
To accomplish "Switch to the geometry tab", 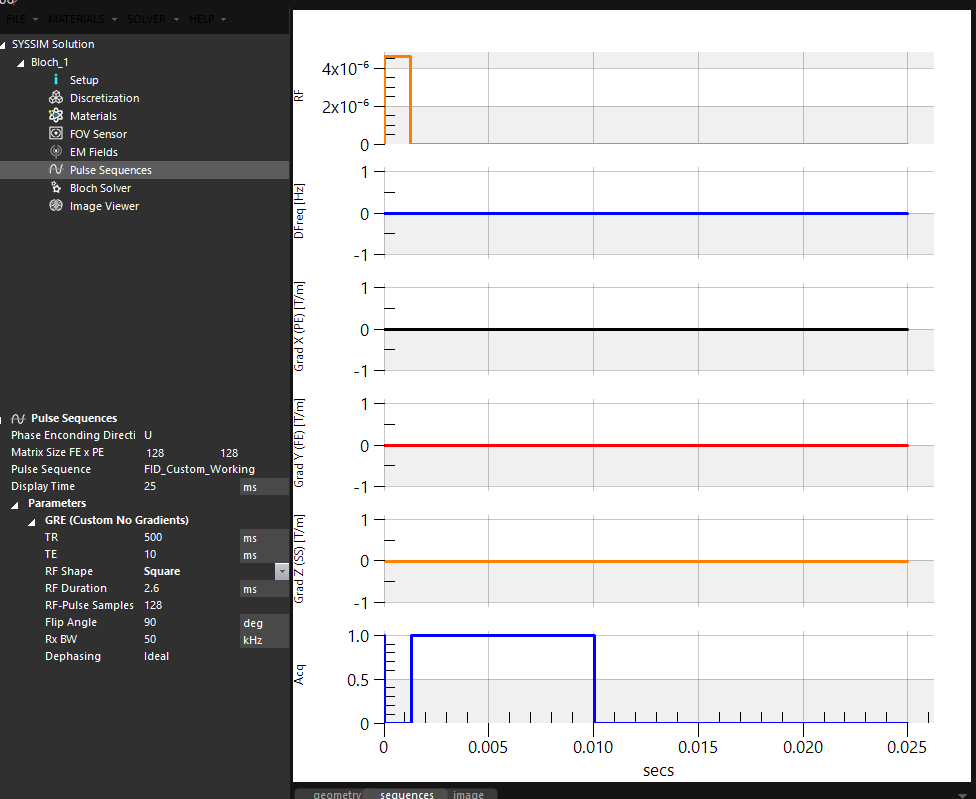I will [x=337, y=795].
